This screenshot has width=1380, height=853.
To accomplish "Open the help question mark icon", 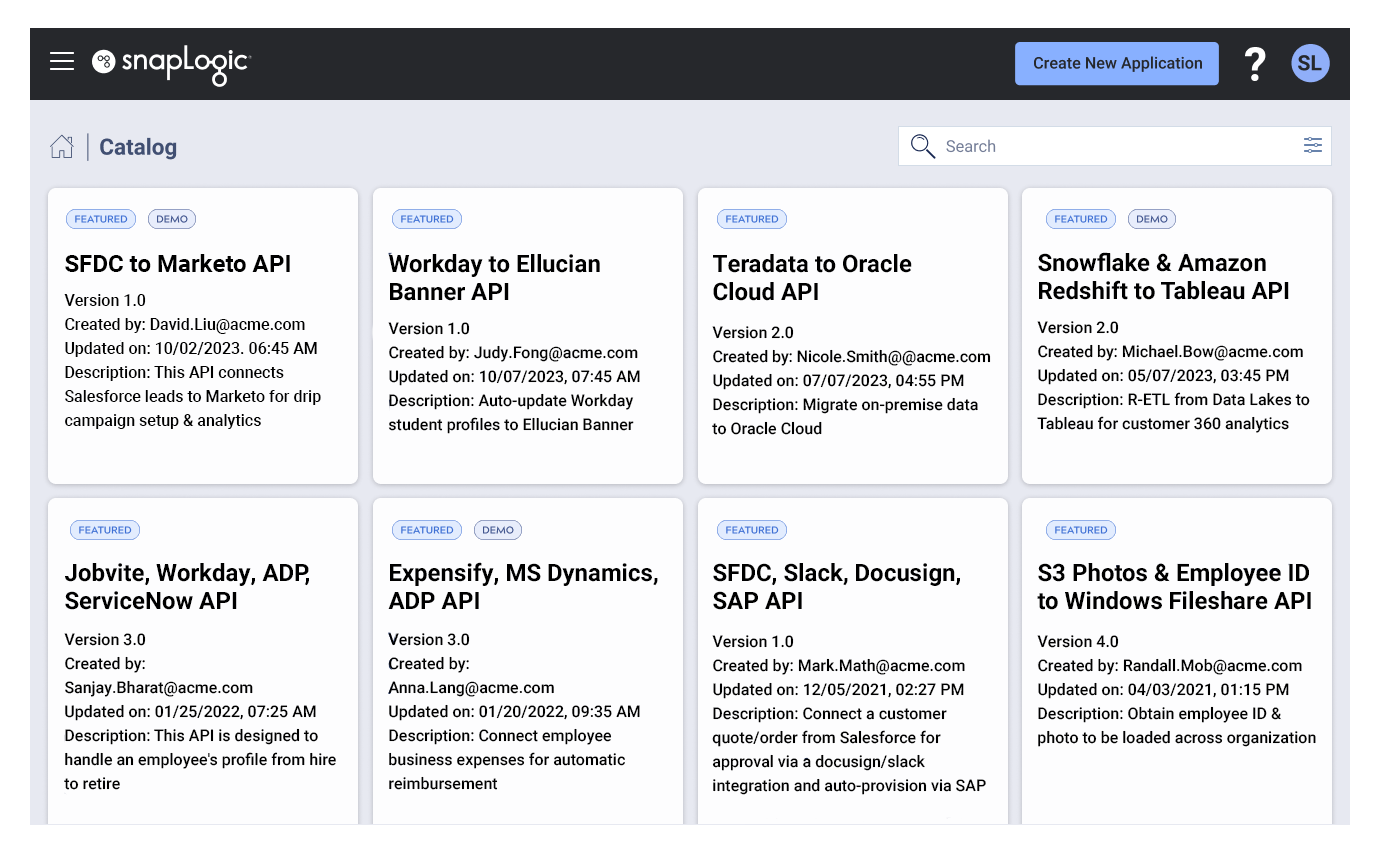I will coord(1255,64).
